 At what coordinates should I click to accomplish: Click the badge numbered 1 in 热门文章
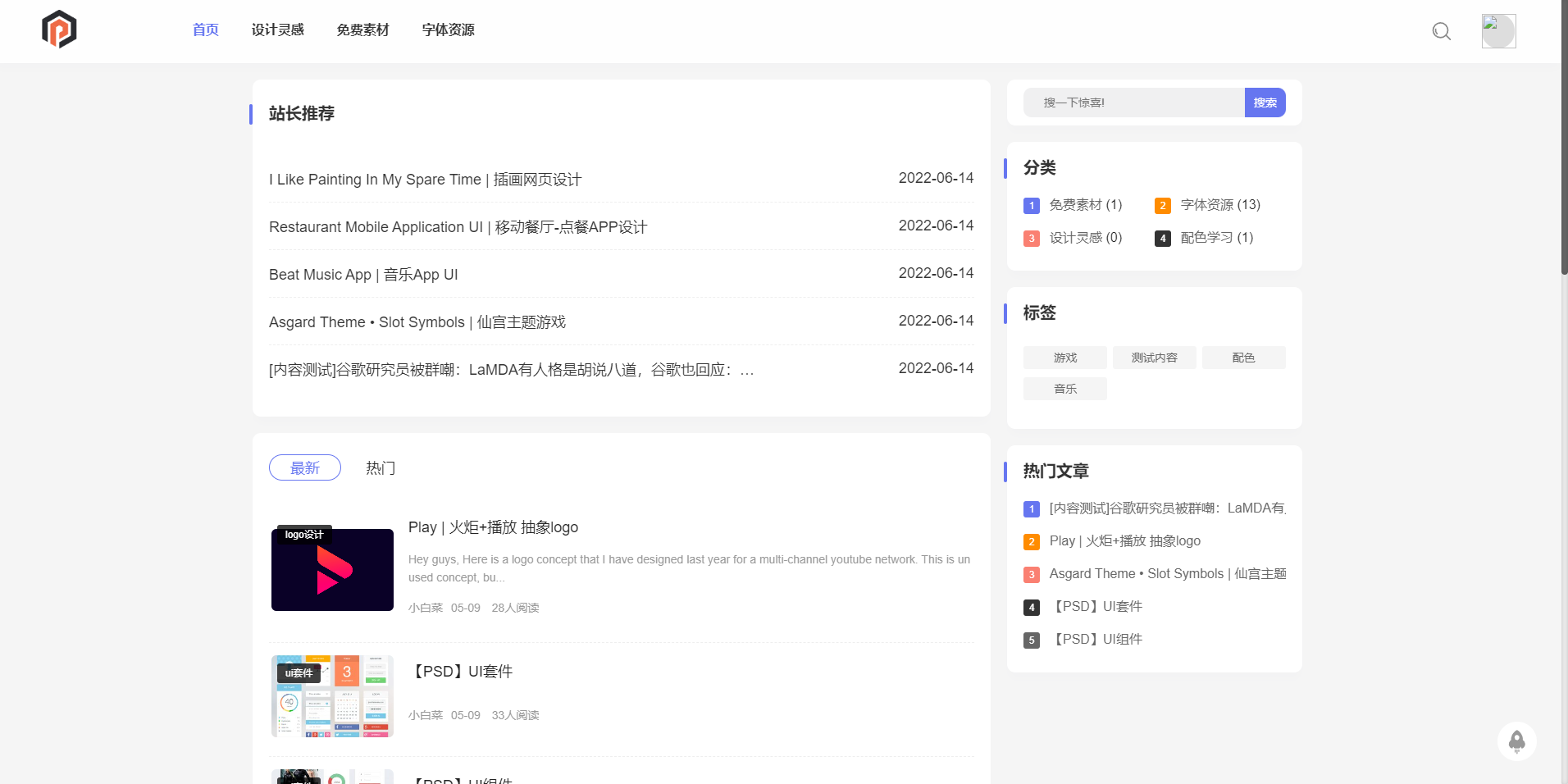click(1031, 508)
